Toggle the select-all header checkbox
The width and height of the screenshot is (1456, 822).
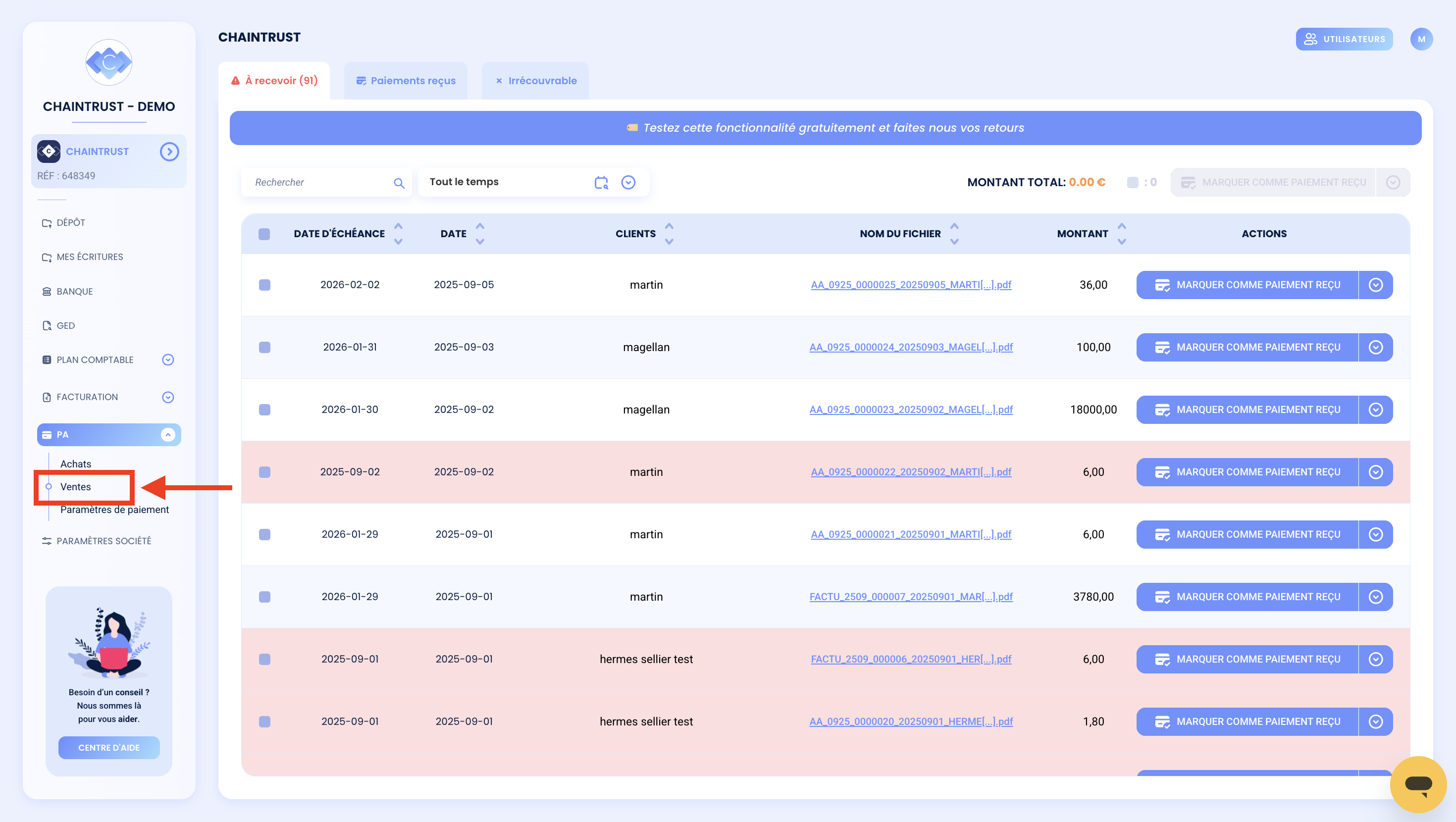click(x=264, y=234)
